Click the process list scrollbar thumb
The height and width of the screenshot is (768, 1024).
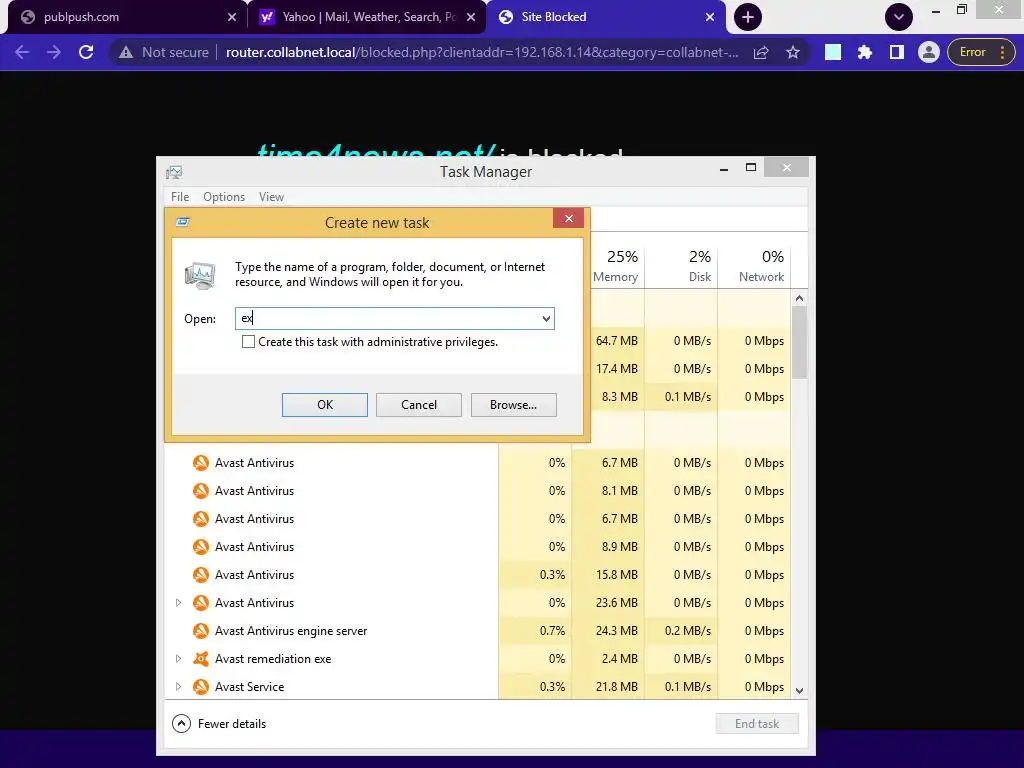(x=799, y=342)
